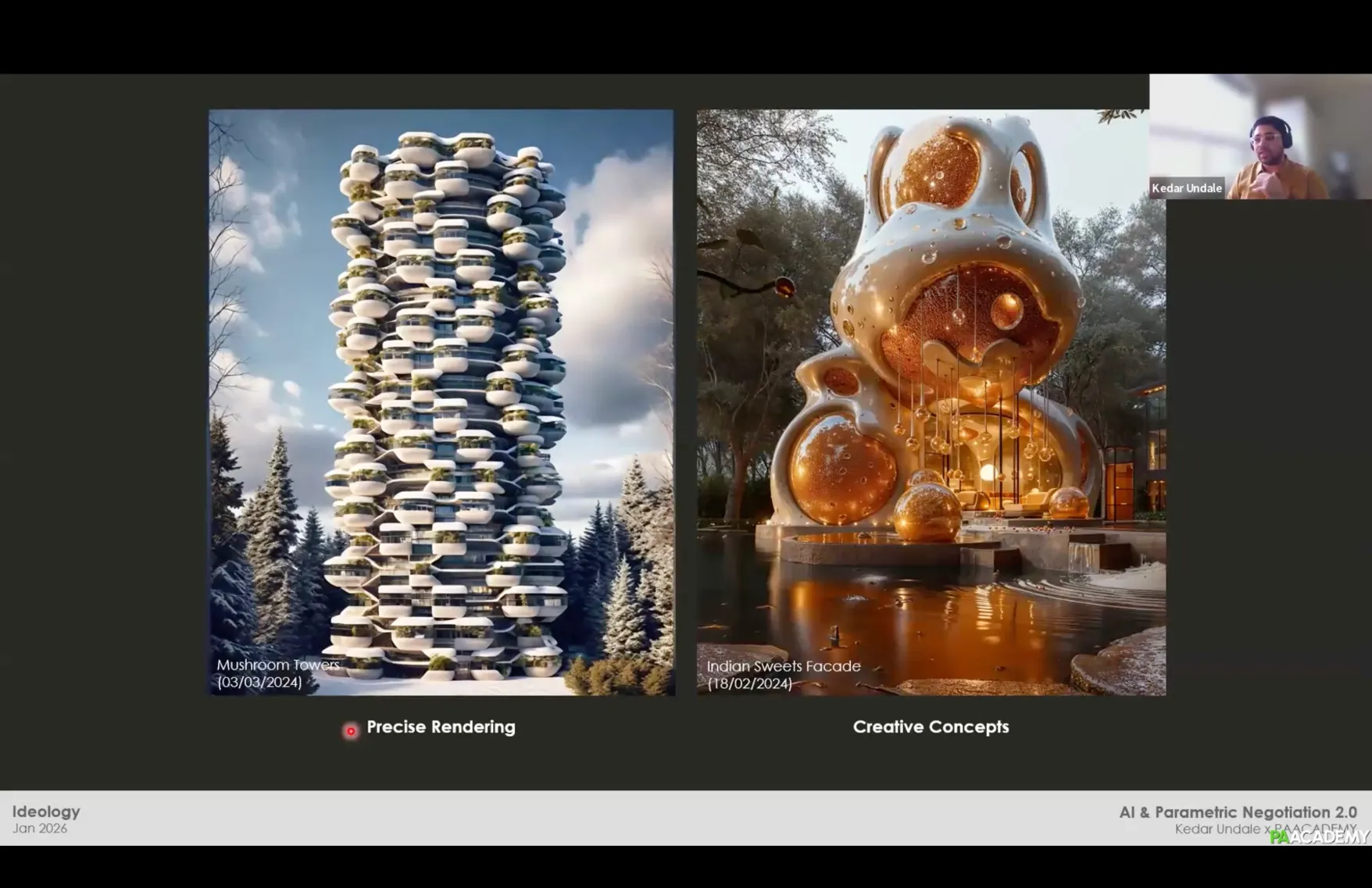Click the "Creative Concepts" label
1372x888 pixels.
click(931, 727)
